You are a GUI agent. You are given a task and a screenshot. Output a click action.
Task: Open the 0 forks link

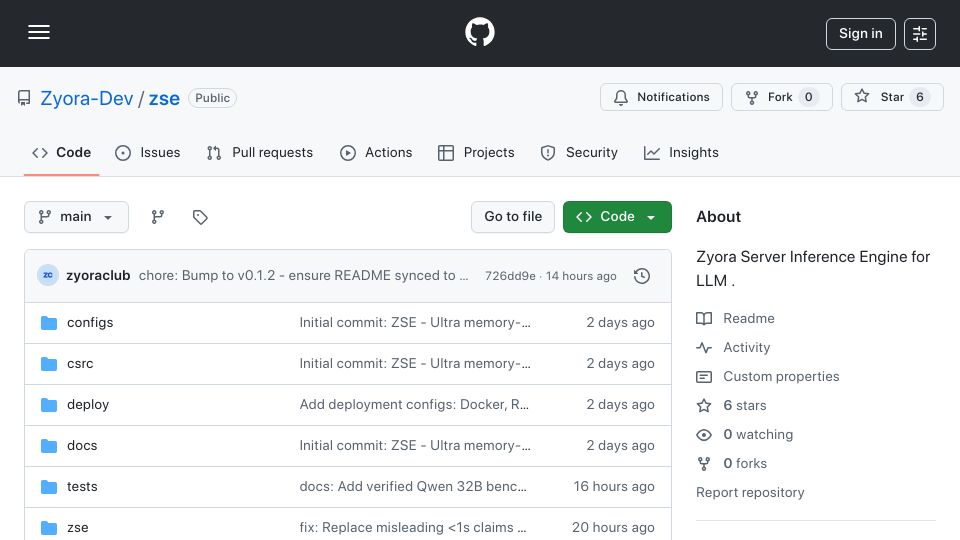pos(732,463)
